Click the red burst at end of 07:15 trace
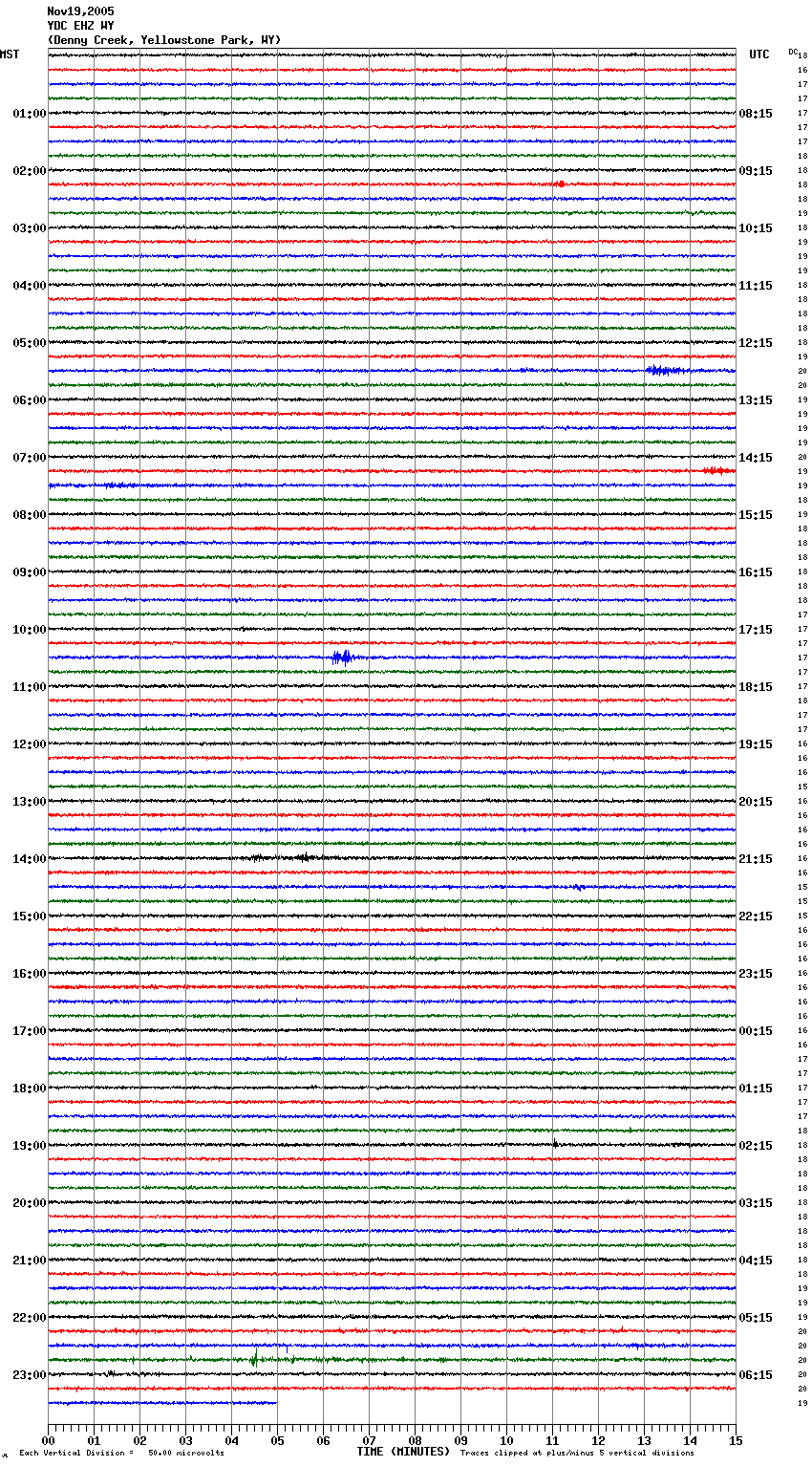The height and width of the screenshot is (1466, 812). coord(718,471)
